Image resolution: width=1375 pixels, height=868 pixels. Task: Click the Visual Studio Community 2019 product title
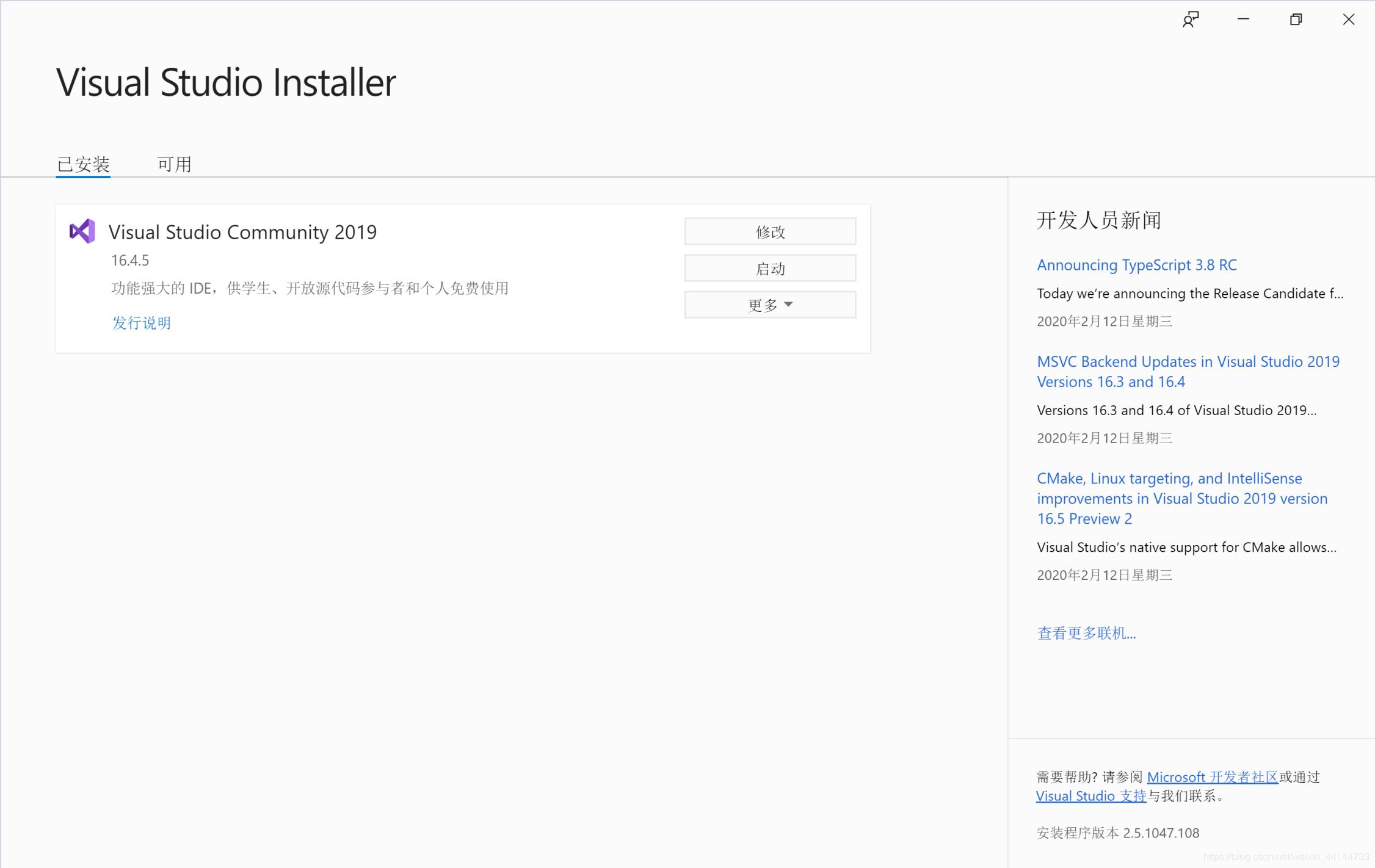point(242,232)
